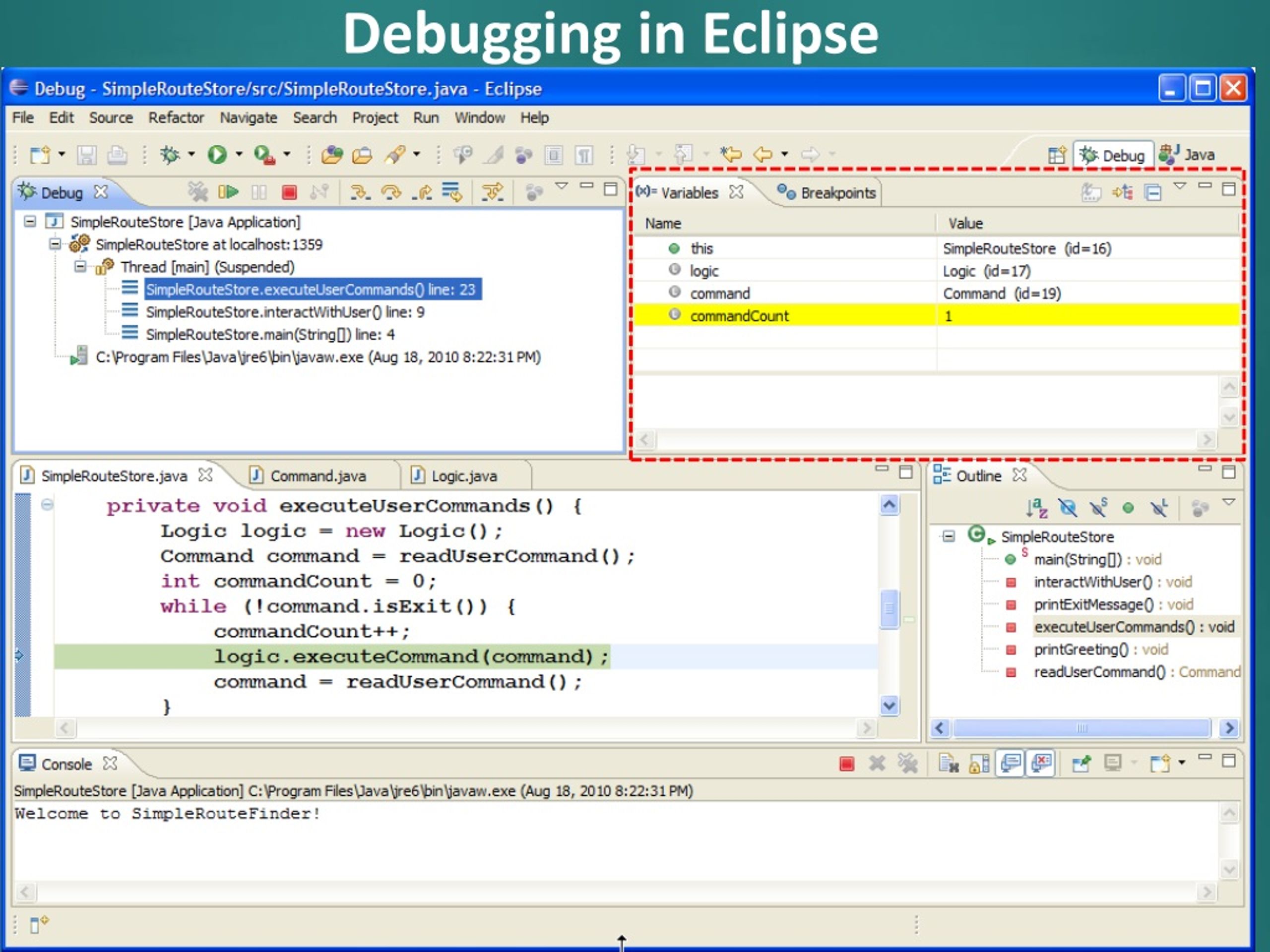Image resolution: width=1270 pixels, height=952 pixels.
Task: Open dropdown arrow next to Run toolbar icon
Action: pyautogui.click(x=239, y=154)
